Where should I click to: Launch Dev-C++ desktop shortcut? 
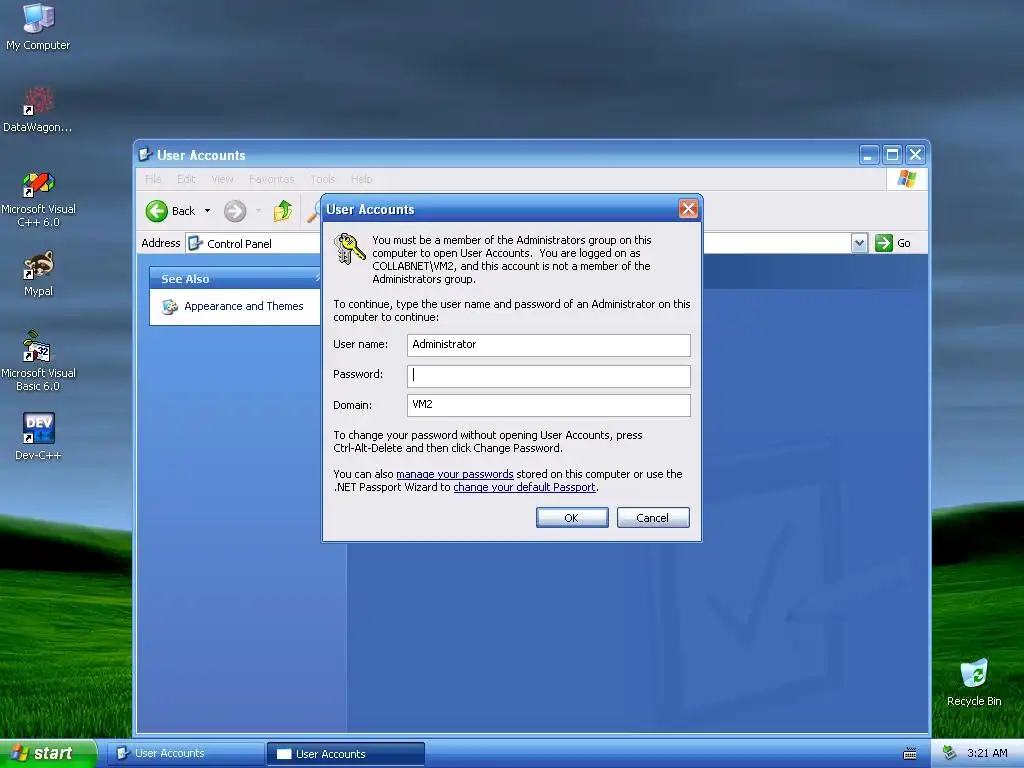point(38,436)
